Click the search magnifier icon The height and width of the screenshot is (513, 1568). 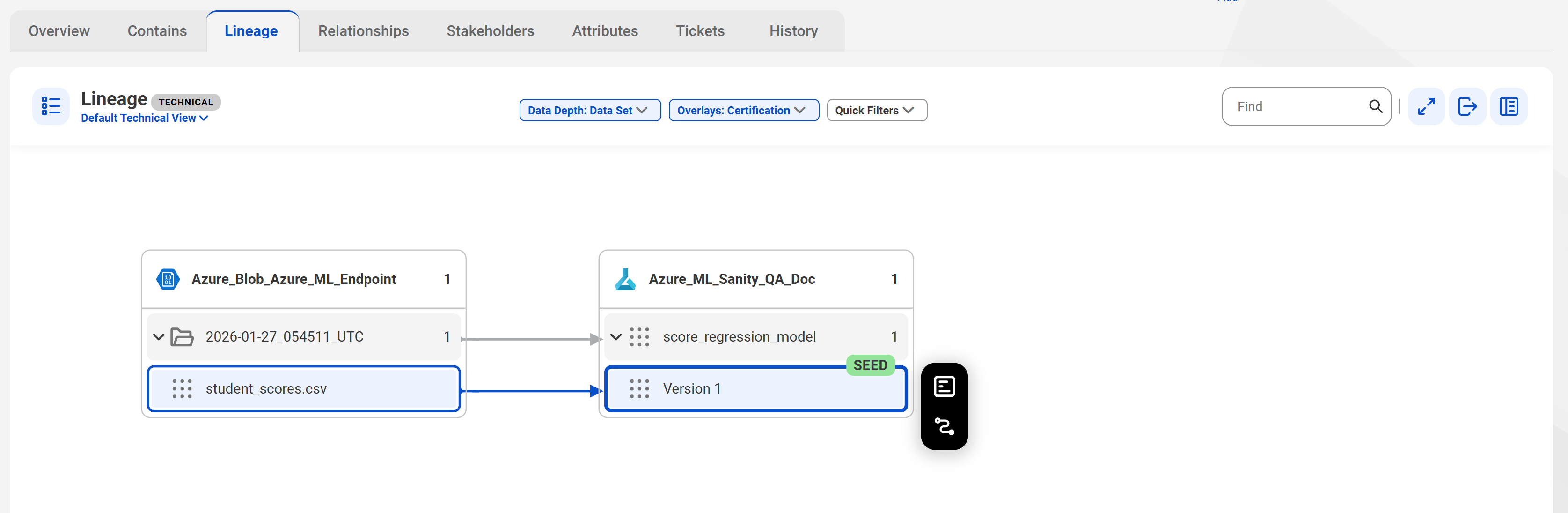(x=1376, y=107)
